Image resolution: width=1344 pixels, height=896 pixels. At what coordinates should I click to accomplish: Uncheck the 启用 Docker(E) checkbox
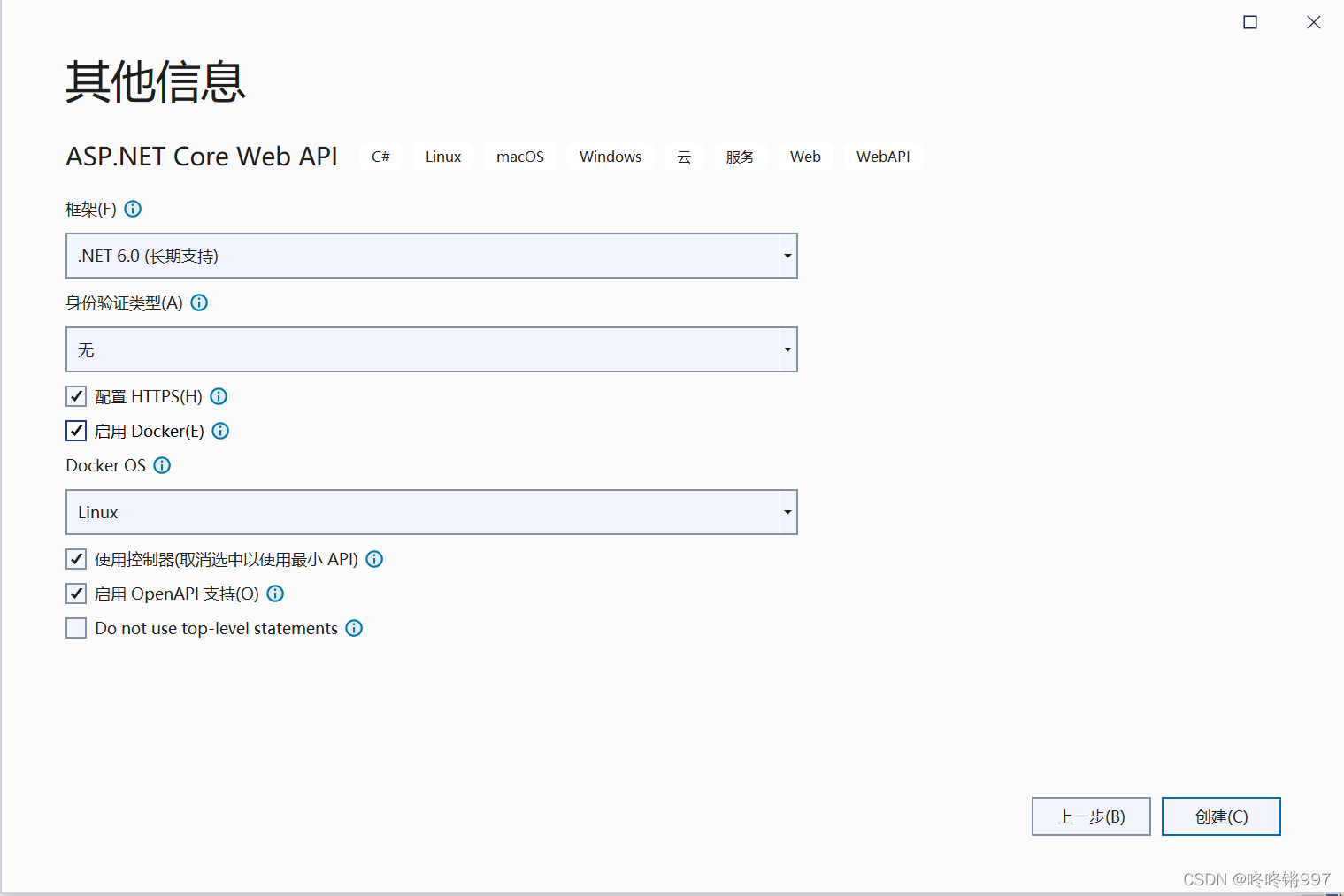click(x=76, y=431)
